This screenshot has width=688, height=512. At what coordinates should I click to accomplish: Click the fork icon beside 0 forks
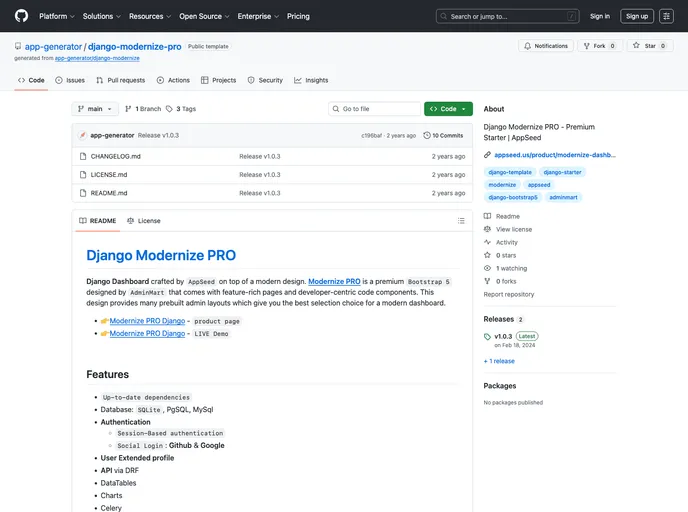pyautogui.click(x=487, y=281)
